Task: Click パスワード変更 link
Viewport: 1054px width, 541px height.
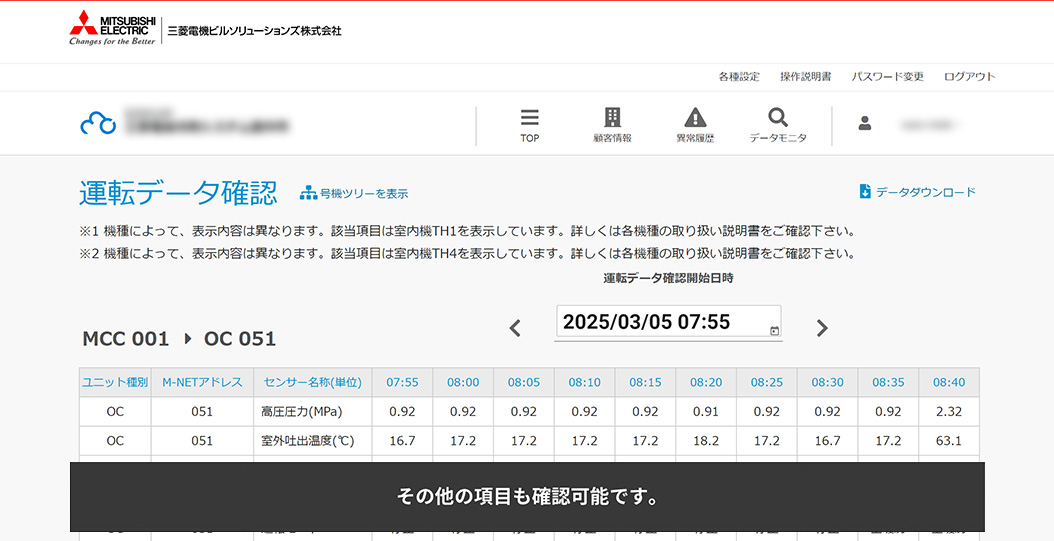Action: pos(887,77)
